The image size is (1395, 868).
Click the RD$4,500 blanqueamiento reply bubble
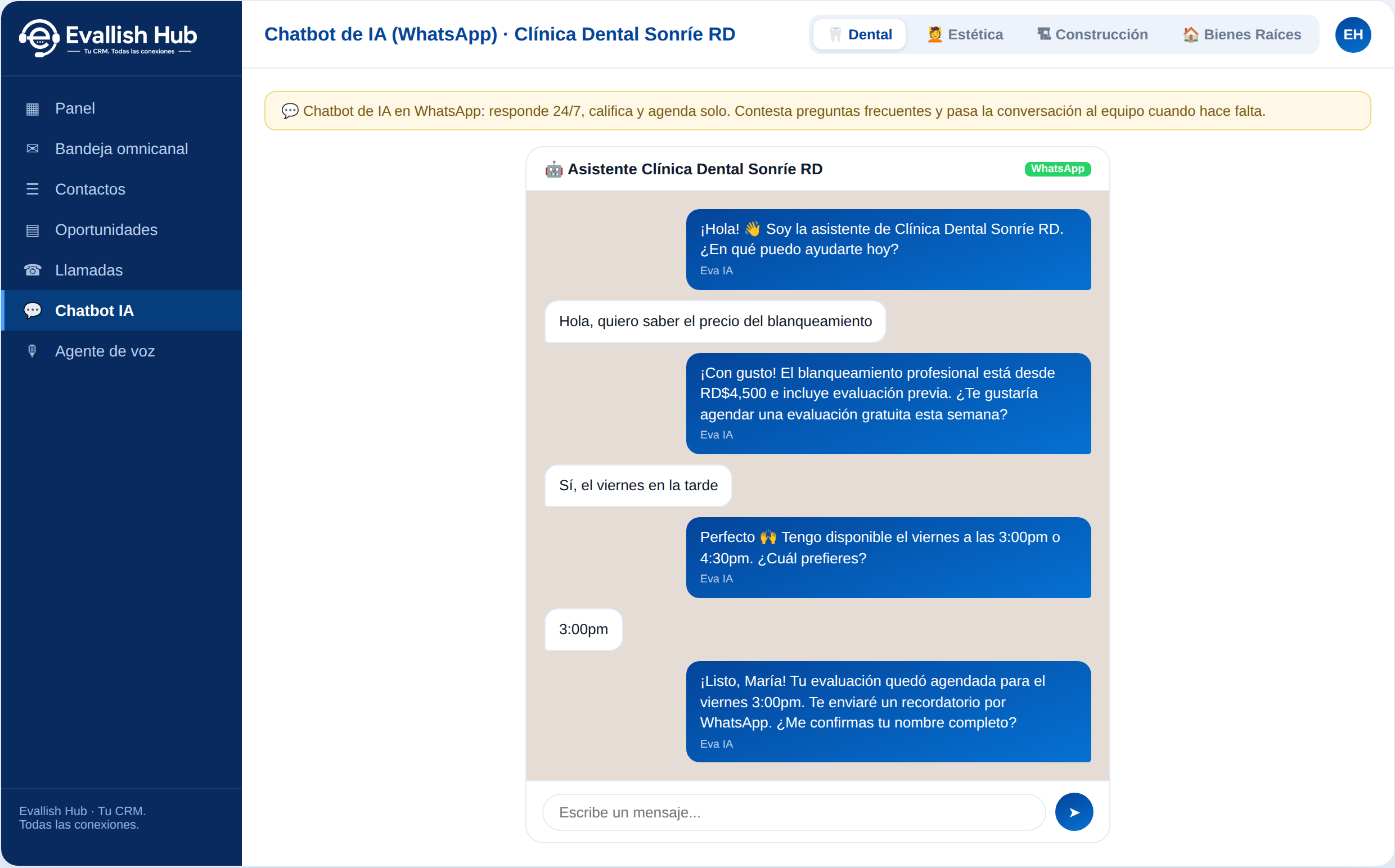(888, 403)
